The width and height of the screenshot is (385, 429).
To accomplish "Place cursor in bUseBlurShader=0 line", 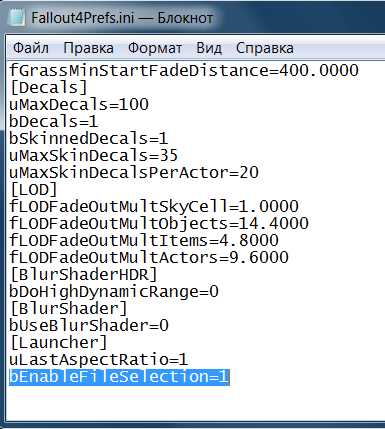I will (x=89, y=326).
